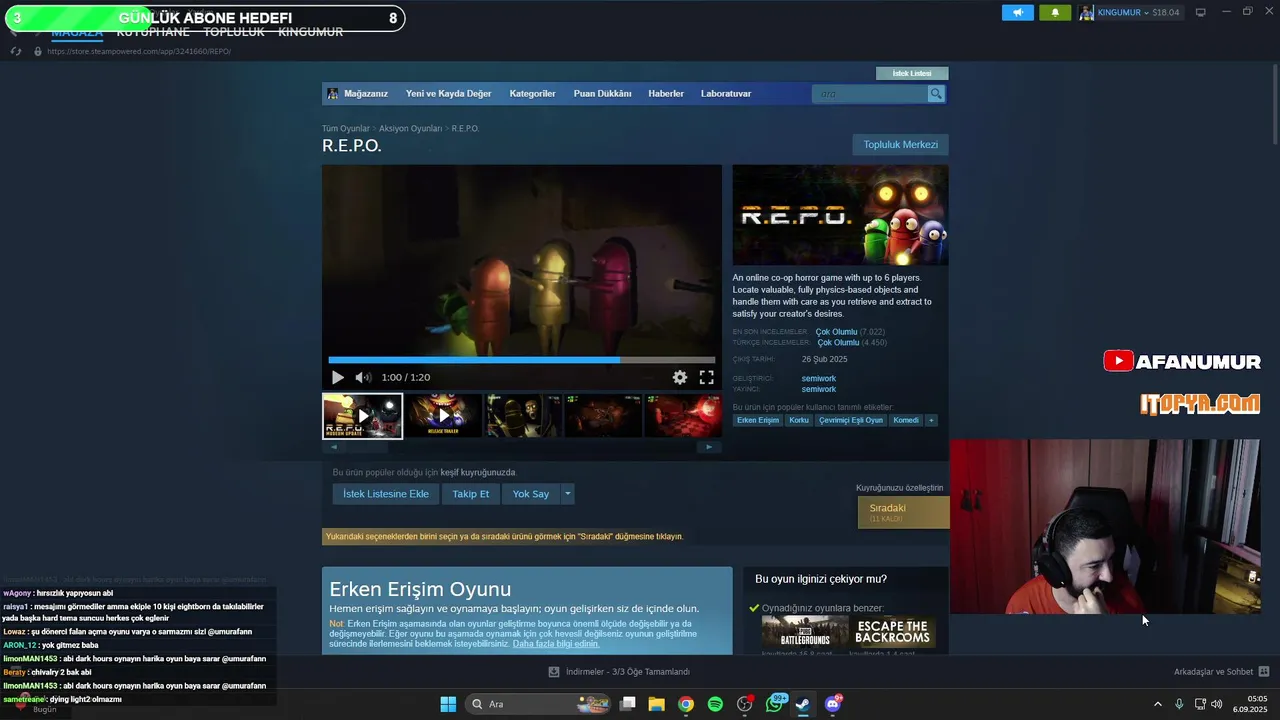Screen dimensions: 1280x720
Task: Follow the Tüm Oyunlar breadcrumb
Action: pos(346,128)
